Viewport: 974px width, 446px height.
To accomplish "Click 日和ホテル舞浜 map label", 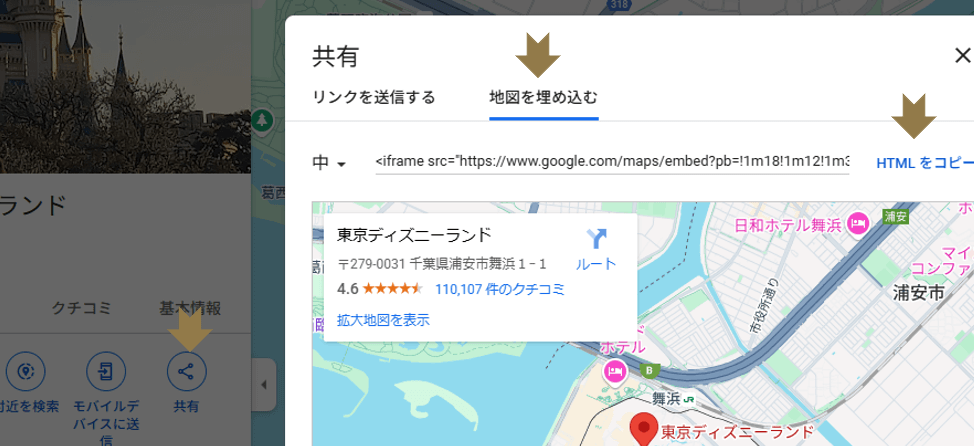I will pyautogui.click(x=788, y=224).
